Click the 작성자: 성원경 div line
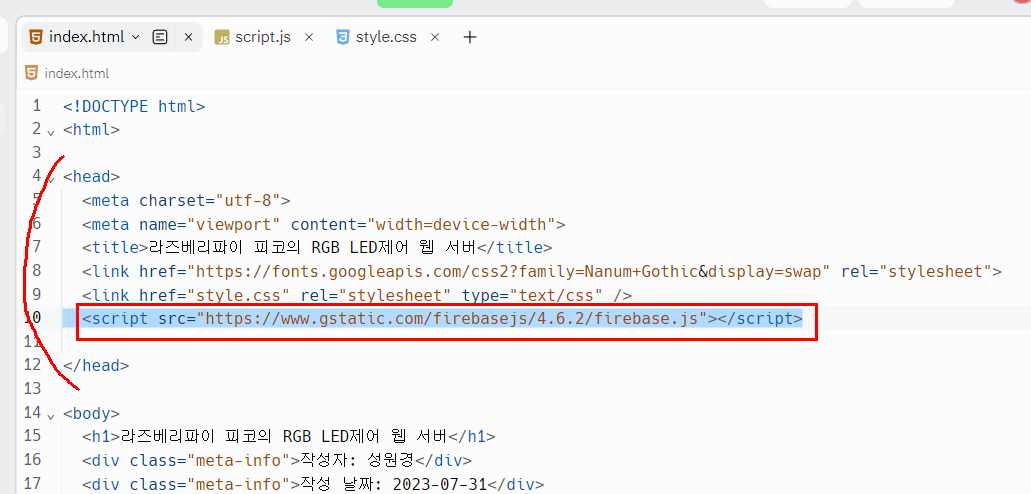Image resolution: width=1031 pixels, height=494 pixels. [x=277, y=460]
